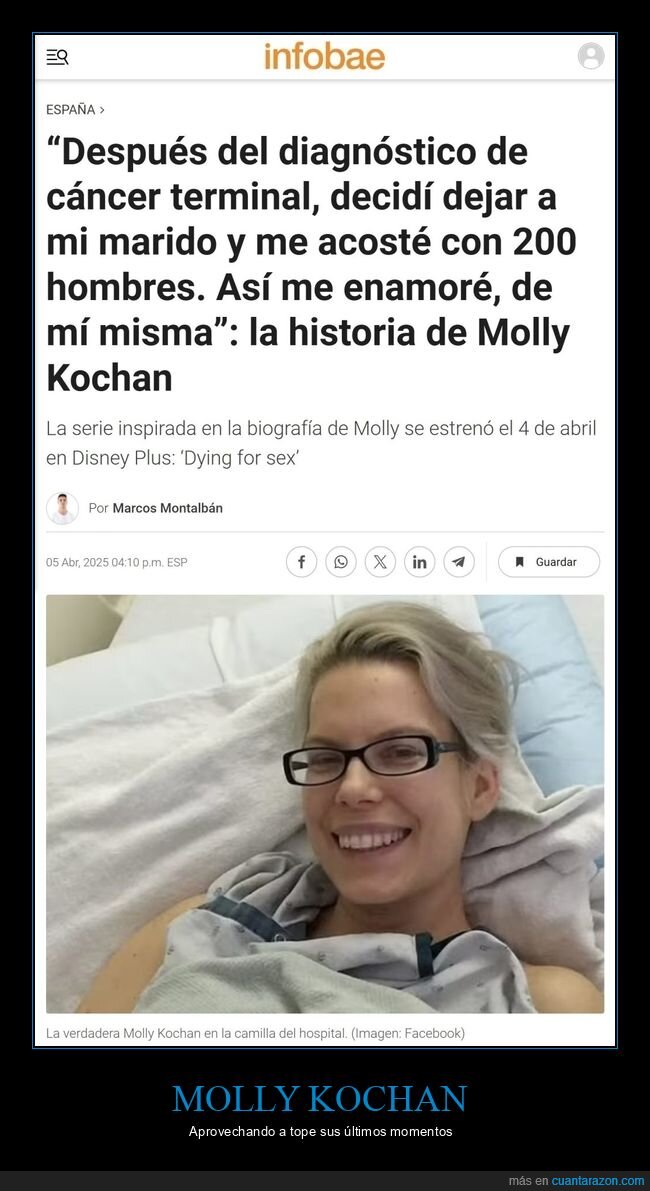Open the ESPAÑA section breadcrumb
This screenshot has height=1191, width=650.
coord(71,109)
